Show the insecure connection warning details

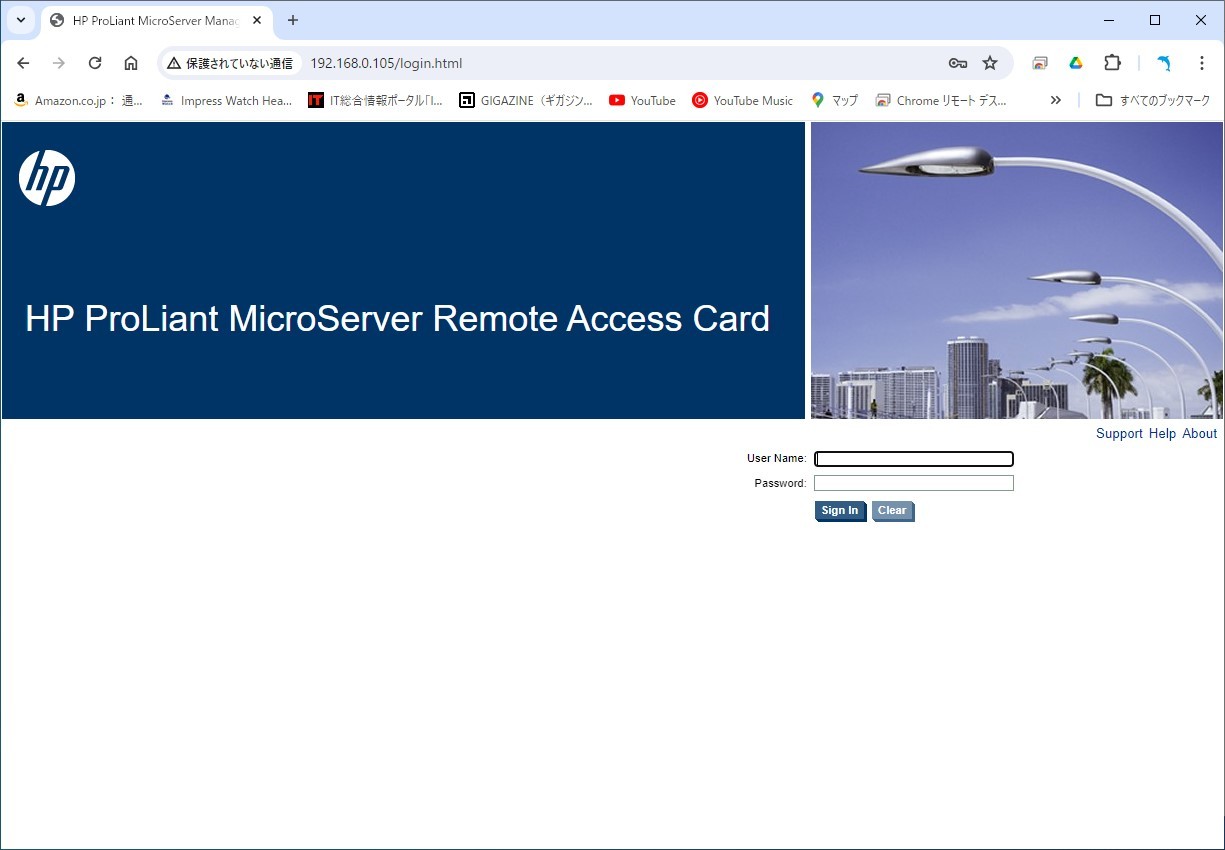pyautogui.click(x=231, y=63)
